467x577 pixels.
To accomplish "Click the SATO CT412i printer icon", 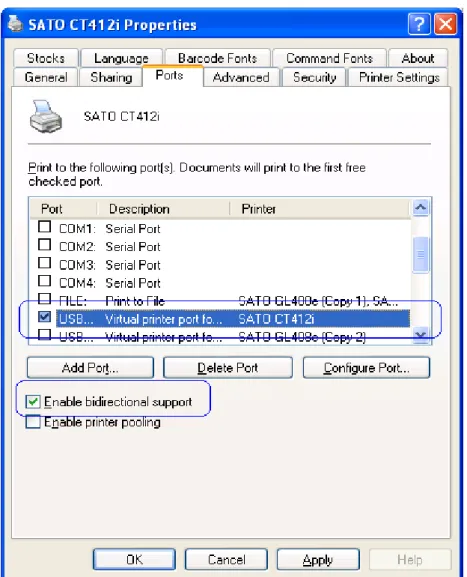I will [x=46, y=117].
